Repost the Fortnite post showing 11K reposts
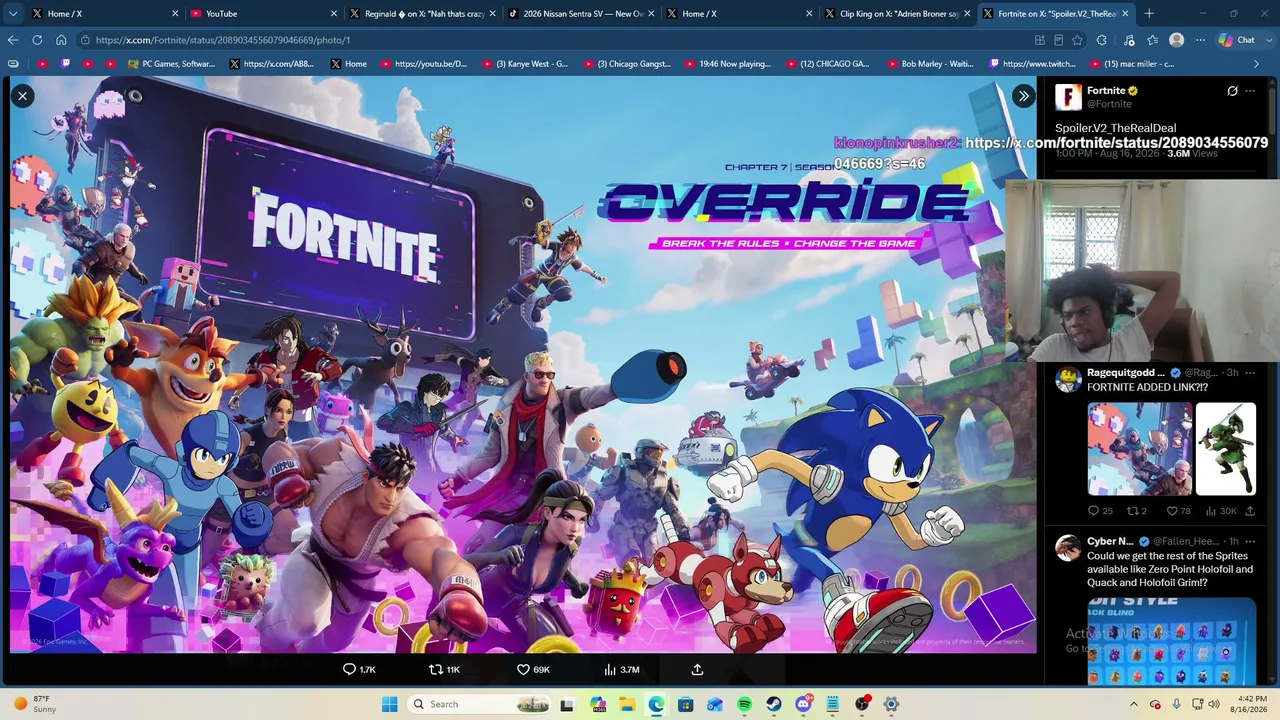 pyautogui.click(x=444, y=669)
